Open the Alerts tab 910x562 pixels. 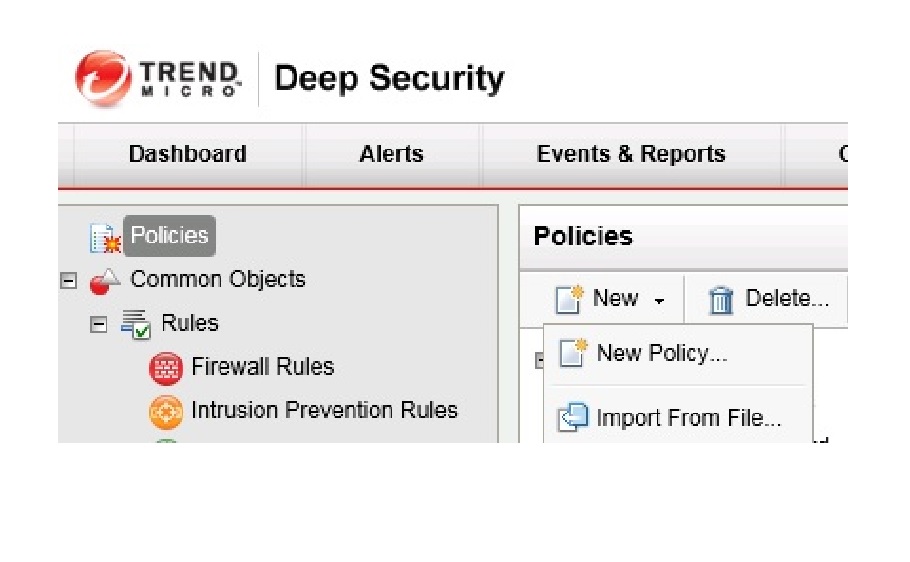[x=391, y=154]
